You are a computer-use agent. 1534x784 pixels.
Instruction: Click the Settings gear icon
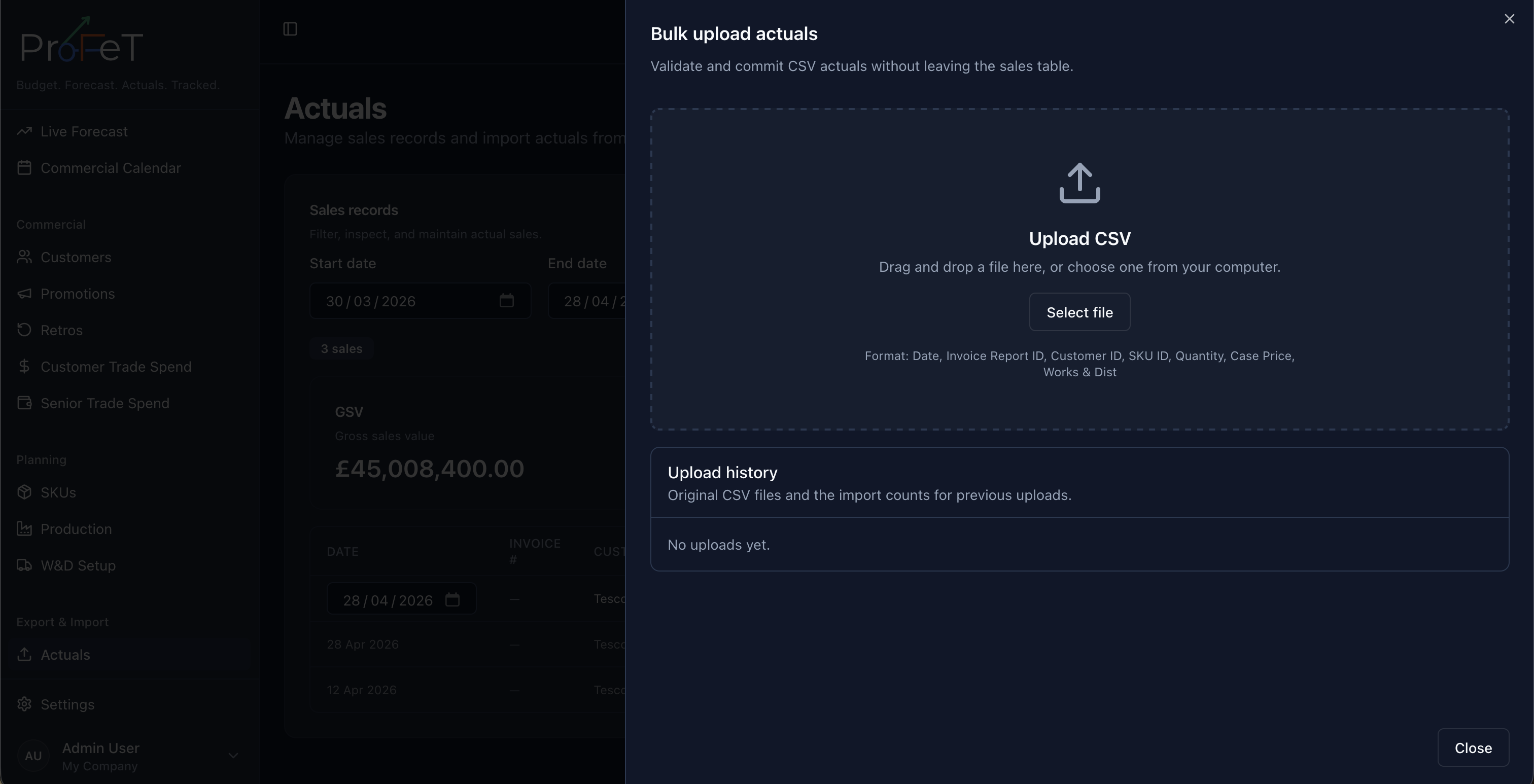pos(24,704)
